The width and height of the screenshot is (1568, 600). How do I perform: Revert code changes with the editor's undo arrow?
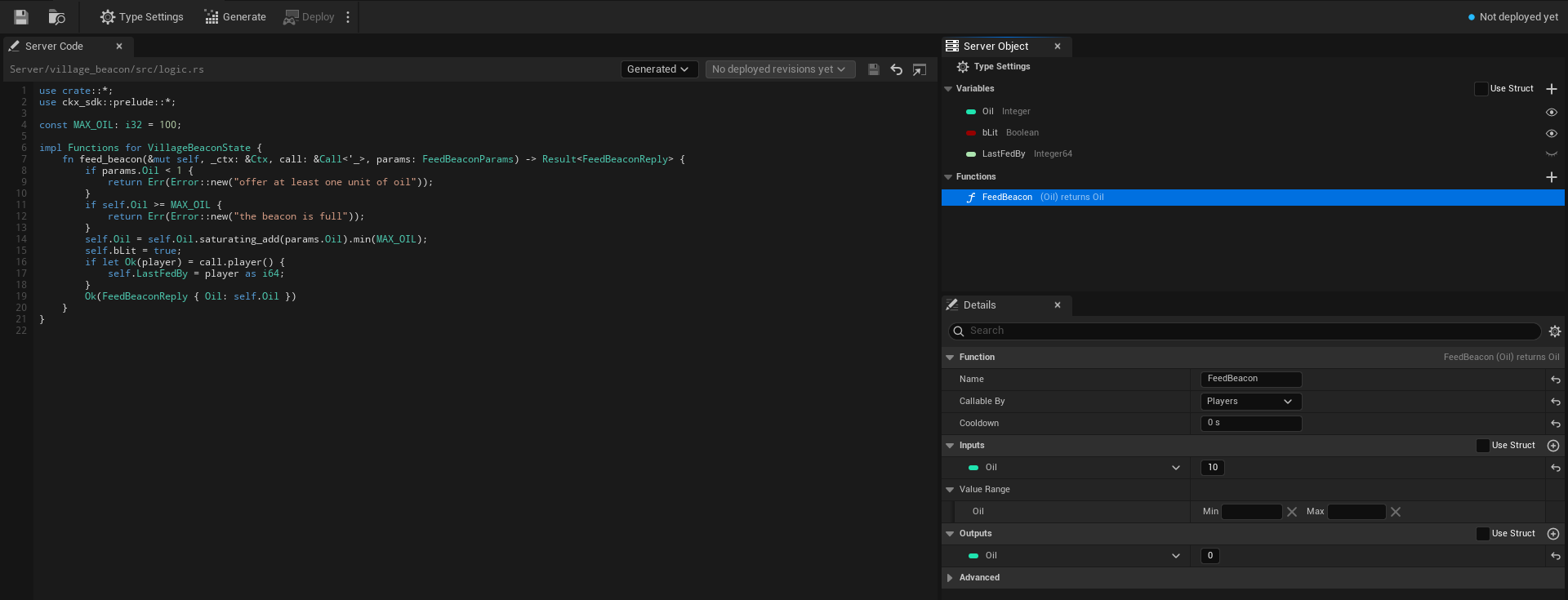[896, 69]
